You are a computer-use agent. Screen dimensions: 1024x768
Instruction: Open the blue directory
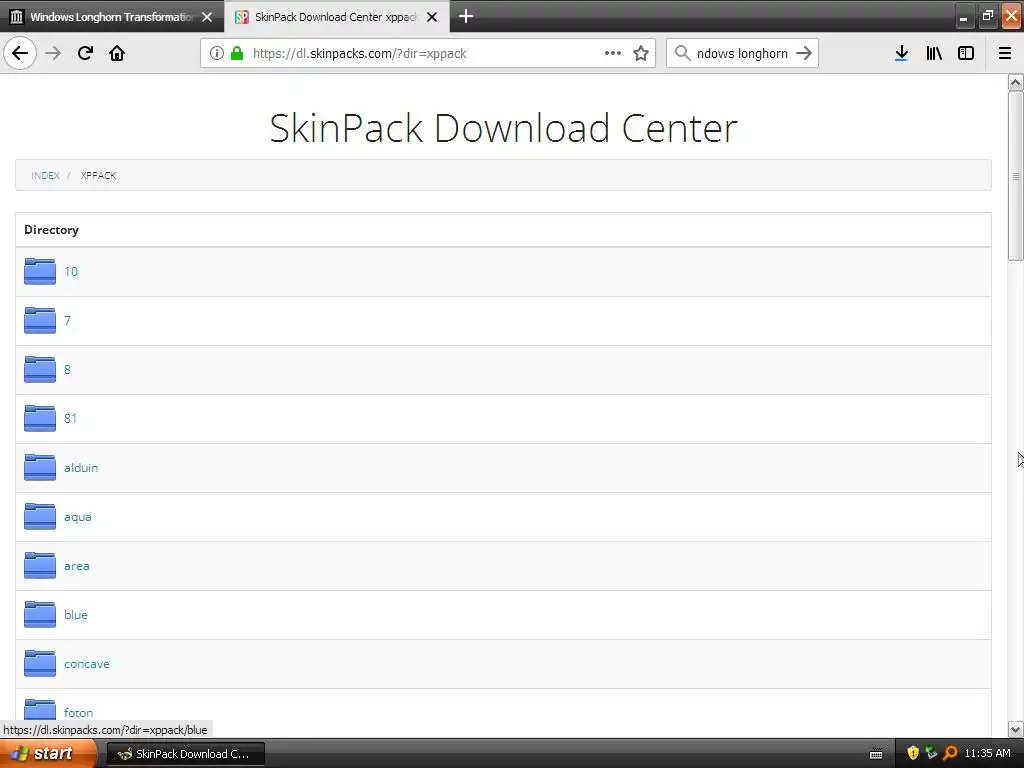(76, 615)
